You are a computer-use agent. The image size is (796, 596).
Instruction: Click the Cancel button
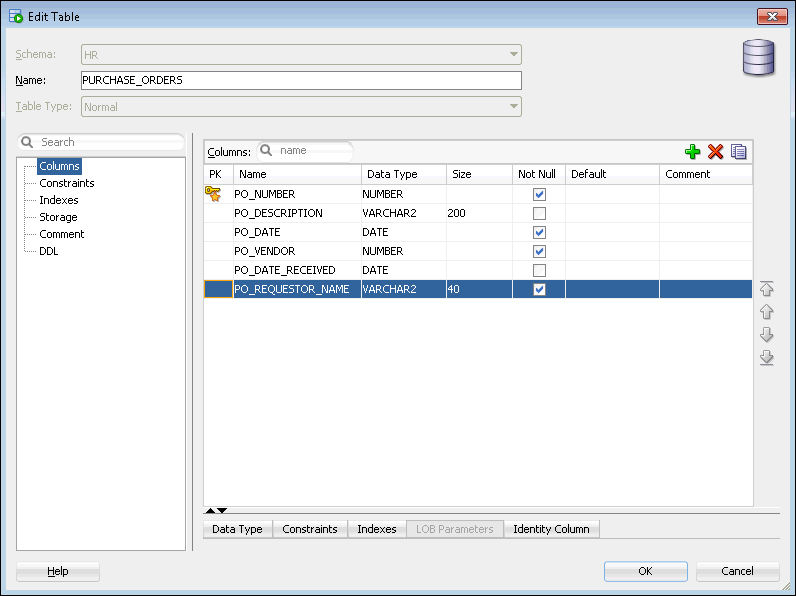pyautogui.click(x=737, y=571)
